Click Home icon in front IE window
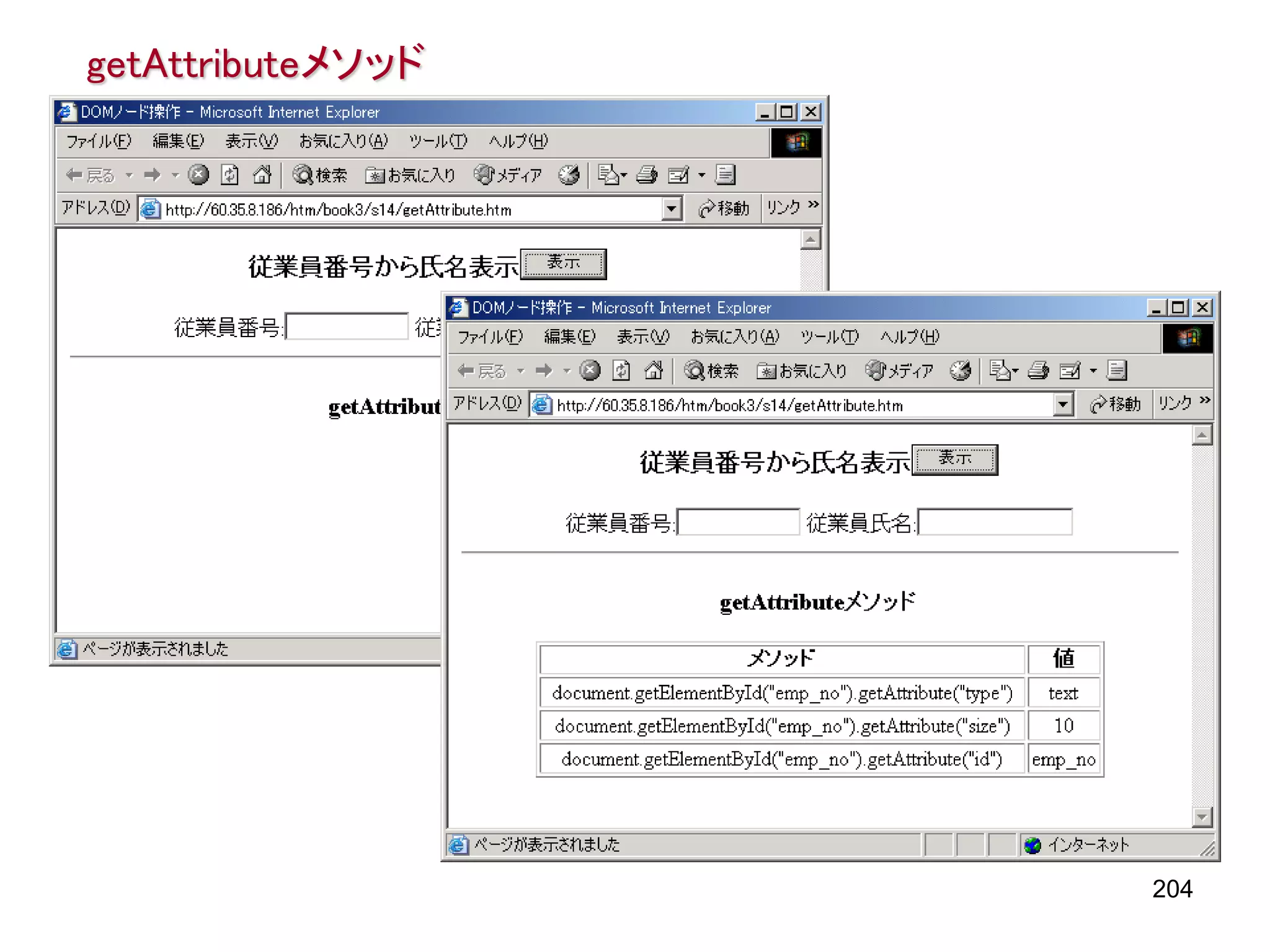 coord(654,371)
